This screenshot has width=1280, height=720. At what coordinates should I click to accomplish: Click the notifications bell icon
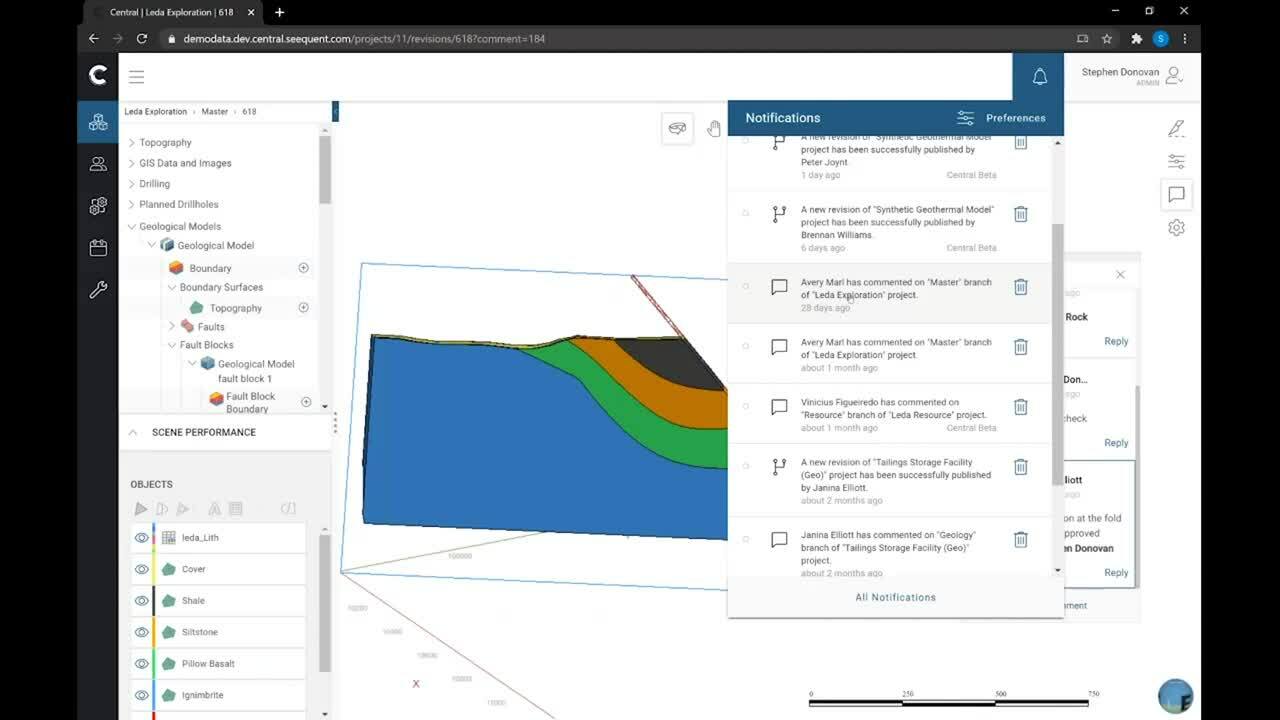1039,77
